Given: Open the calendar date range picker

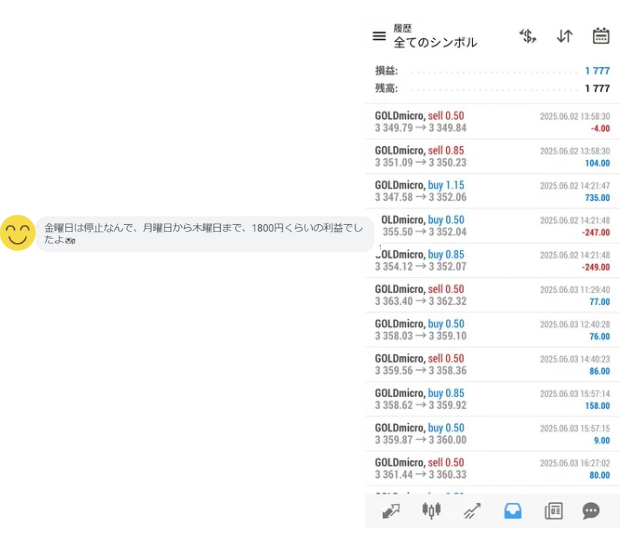Looking at the screenshot, I should coord(601,36).
